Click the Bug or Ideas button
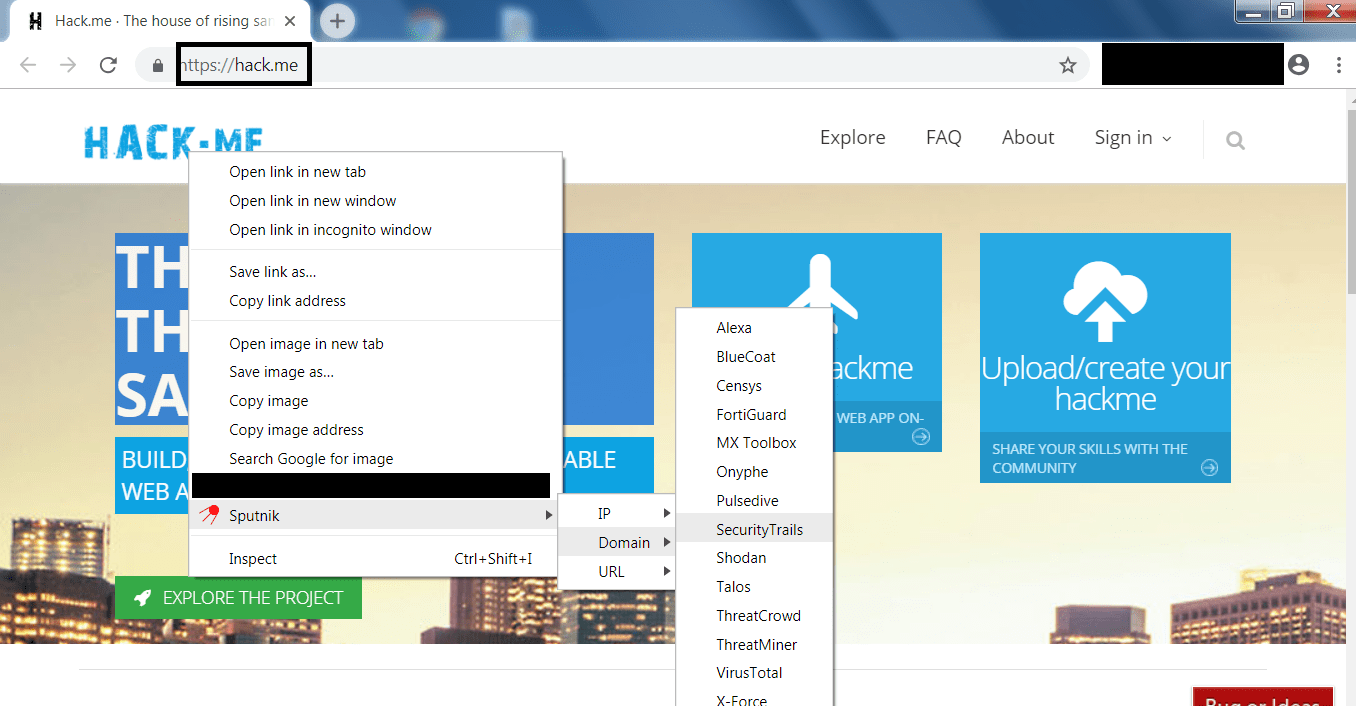 [x=1262, y=698]
